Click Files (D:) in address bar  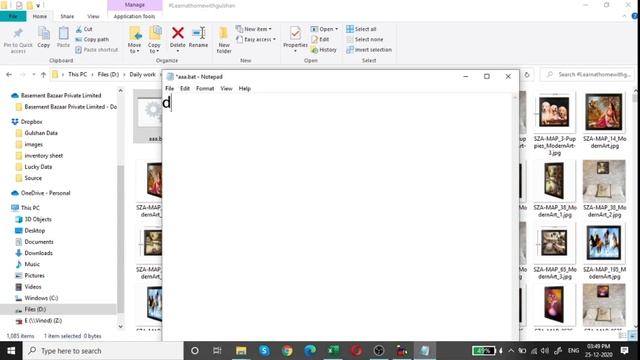pos(108,74)
